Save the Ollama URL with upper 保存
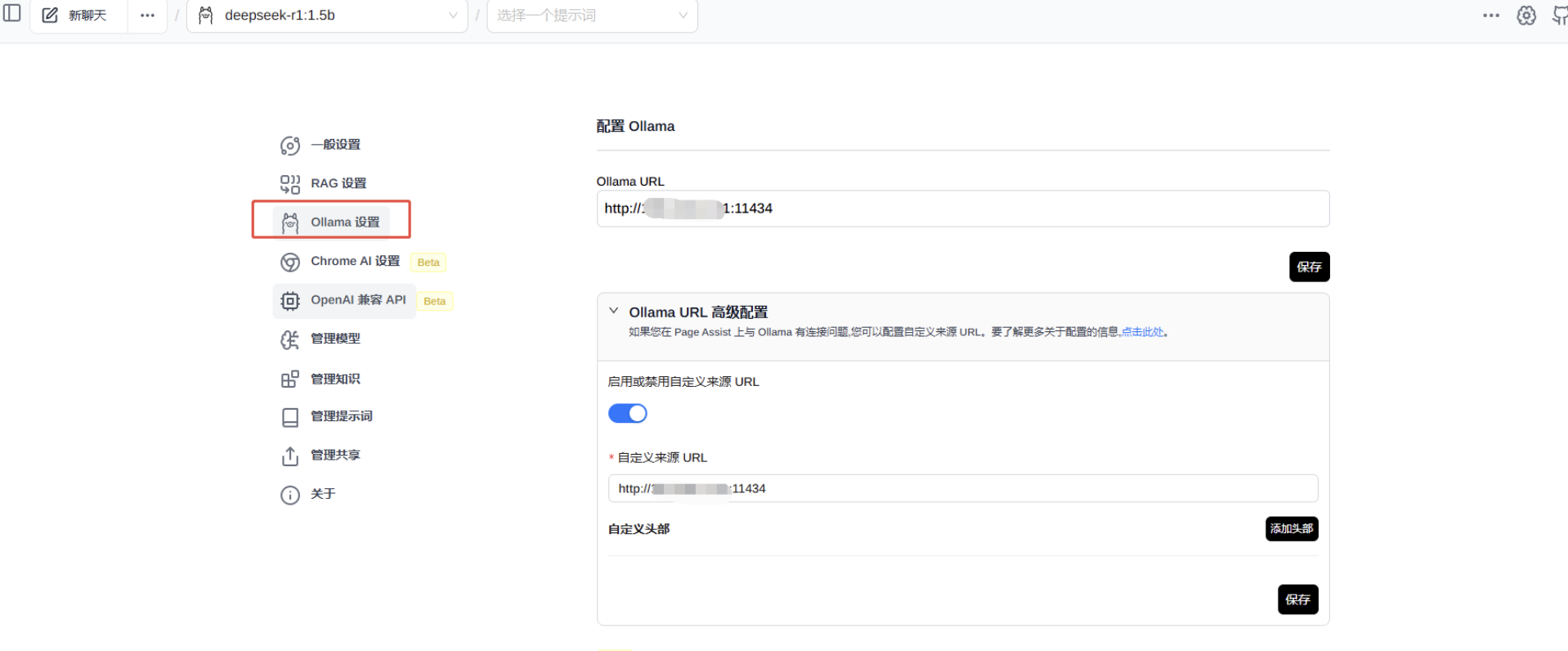This screenshot has width=1568, height=651. 1309,267
